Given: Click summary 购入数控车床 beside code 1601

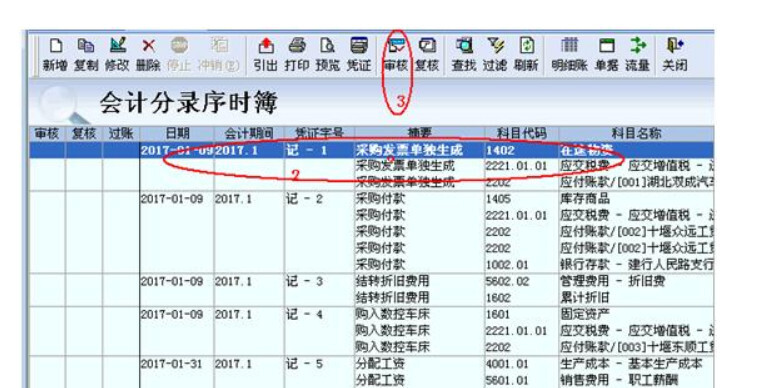Looking at the screenshot, I should coord(393,315).
